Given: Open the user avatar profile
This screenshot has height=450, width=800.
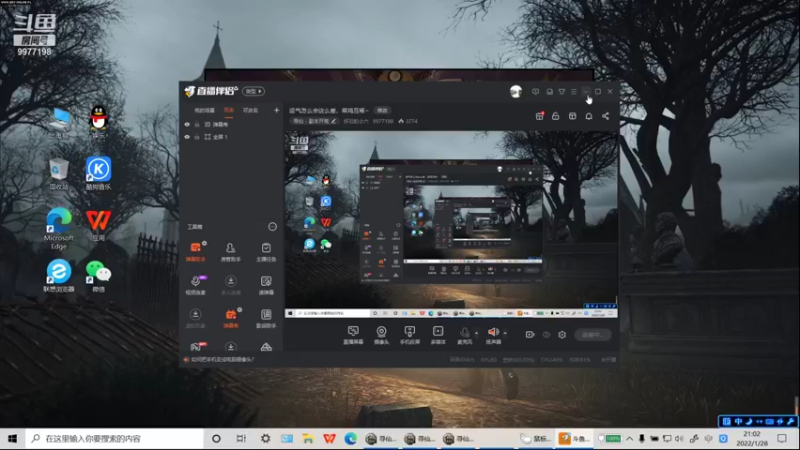Looking at the screenshot, I should [516, 91].
